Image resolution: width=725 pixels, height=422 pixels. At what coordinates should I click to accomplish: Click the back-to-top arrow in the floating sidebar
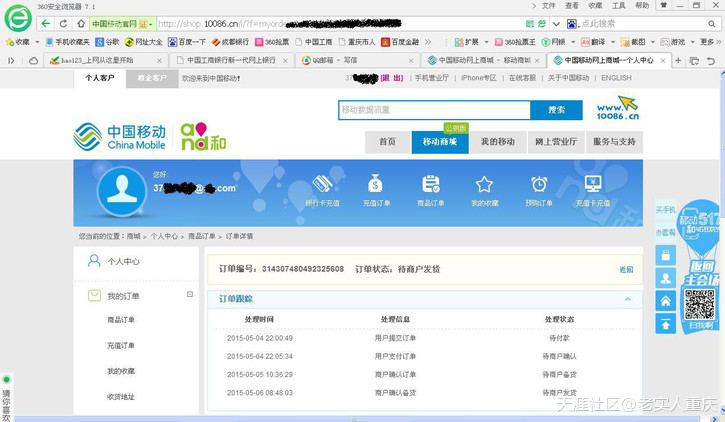click(x=665, y=324)
